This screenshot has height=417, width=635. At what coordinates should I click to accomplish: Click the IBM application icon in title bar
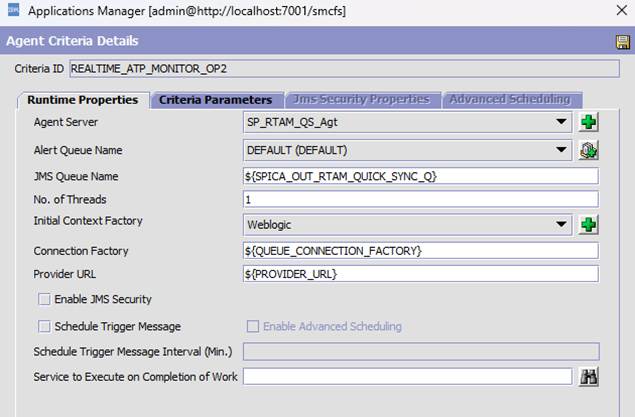pyautogui.click(x=12, y=13)
